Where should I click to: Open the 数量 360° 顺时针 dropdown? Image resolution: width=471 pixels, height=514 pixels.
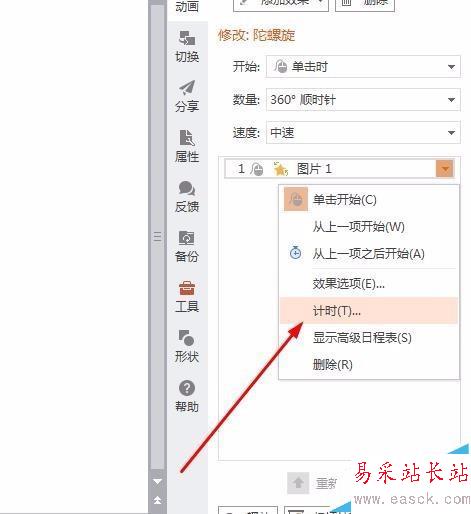click(x=363, y=99)
